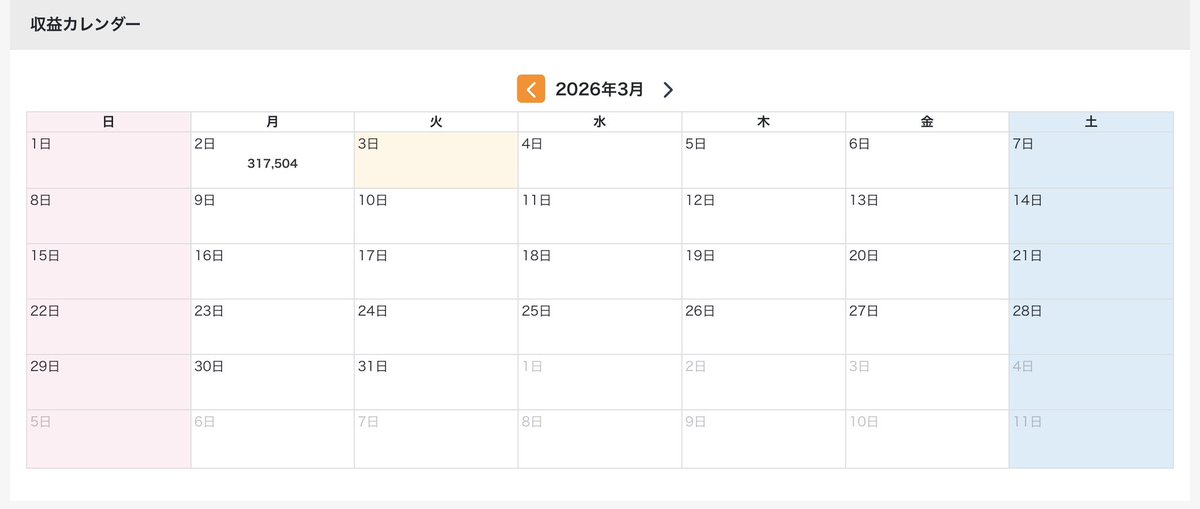1200x509 pixels.
Task: Pick the greyed-out 11日 cell under 土
Action: [1091, 439]
